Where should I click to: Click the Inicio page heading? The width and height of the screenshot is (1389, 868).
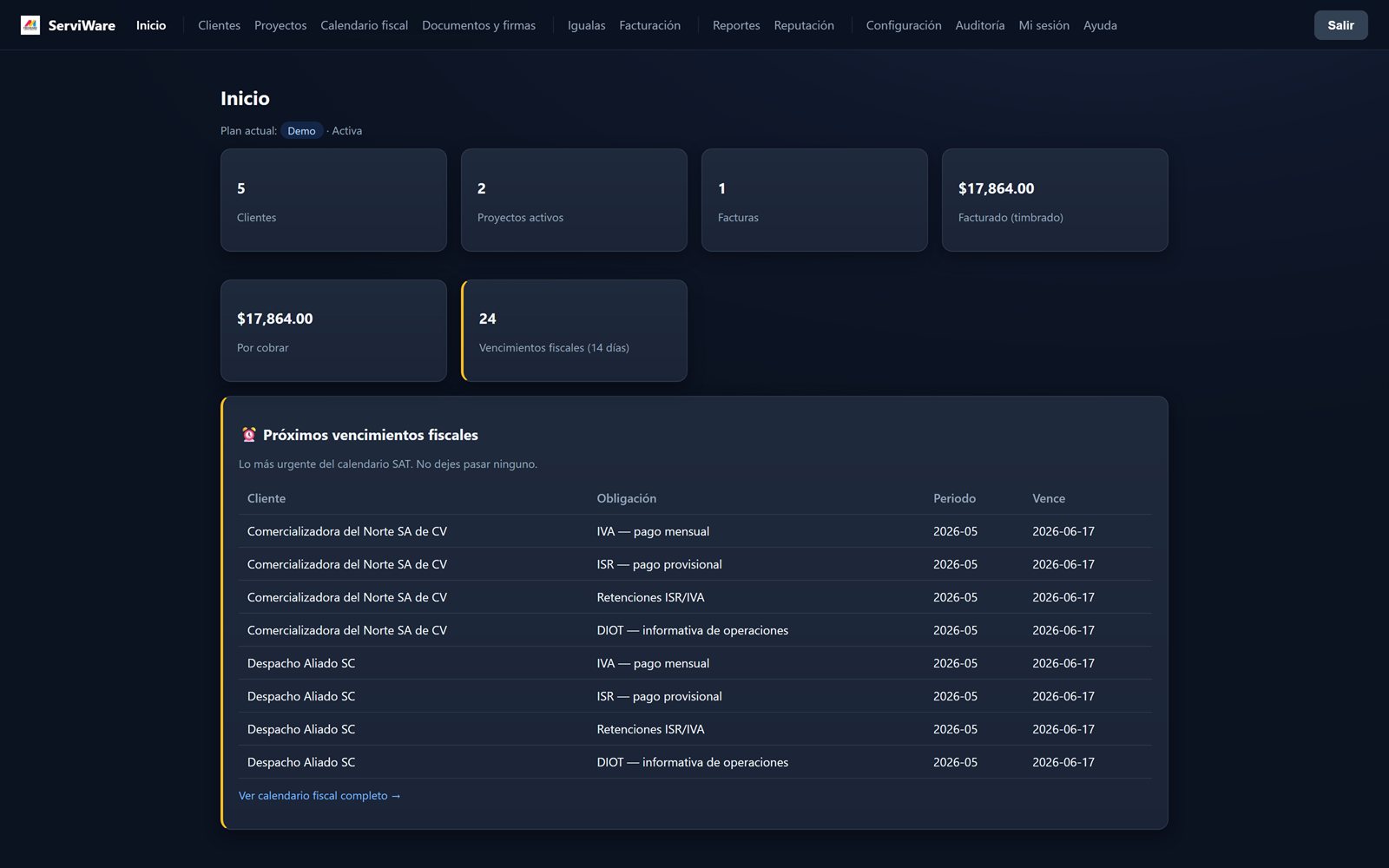[245, 98]
